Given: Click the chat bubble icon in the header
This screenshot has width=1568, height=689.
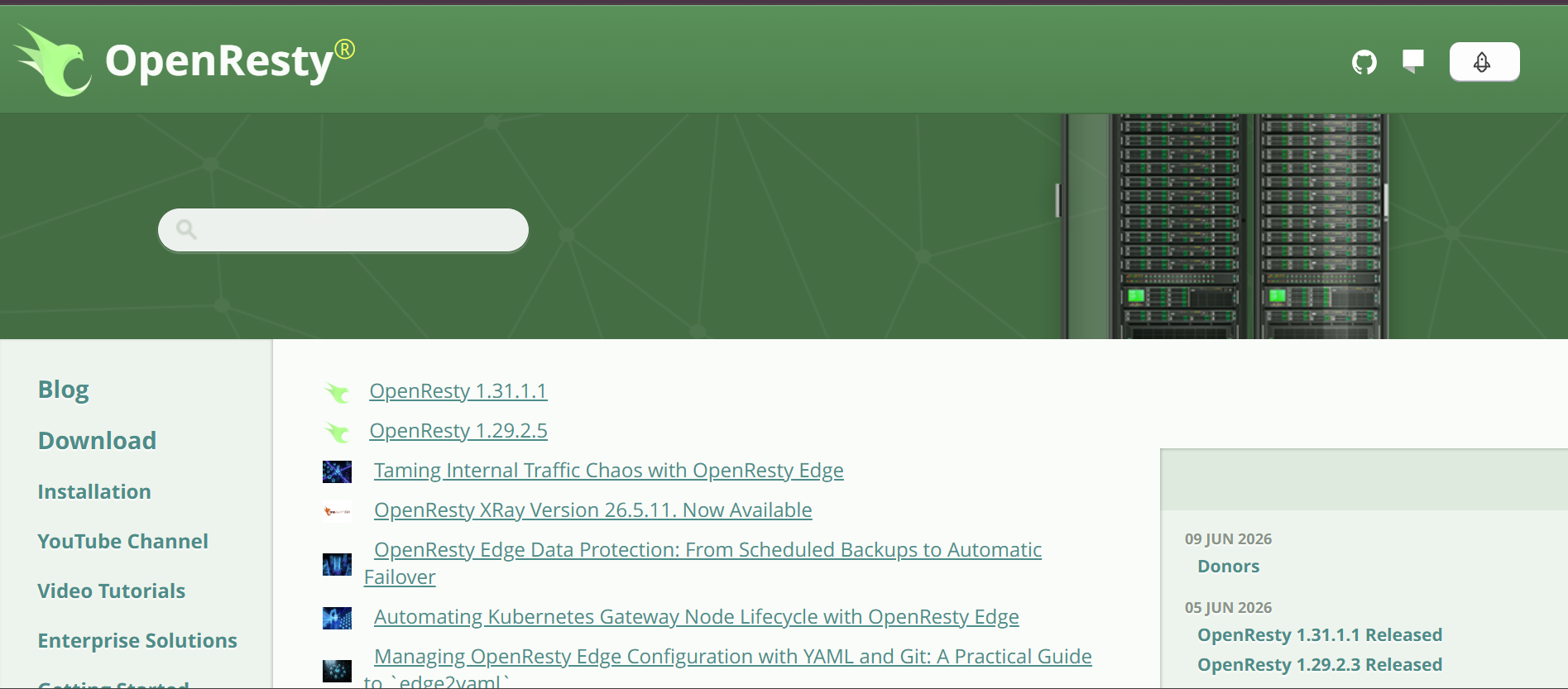Looking at the screenshot, I should 1413,61.
